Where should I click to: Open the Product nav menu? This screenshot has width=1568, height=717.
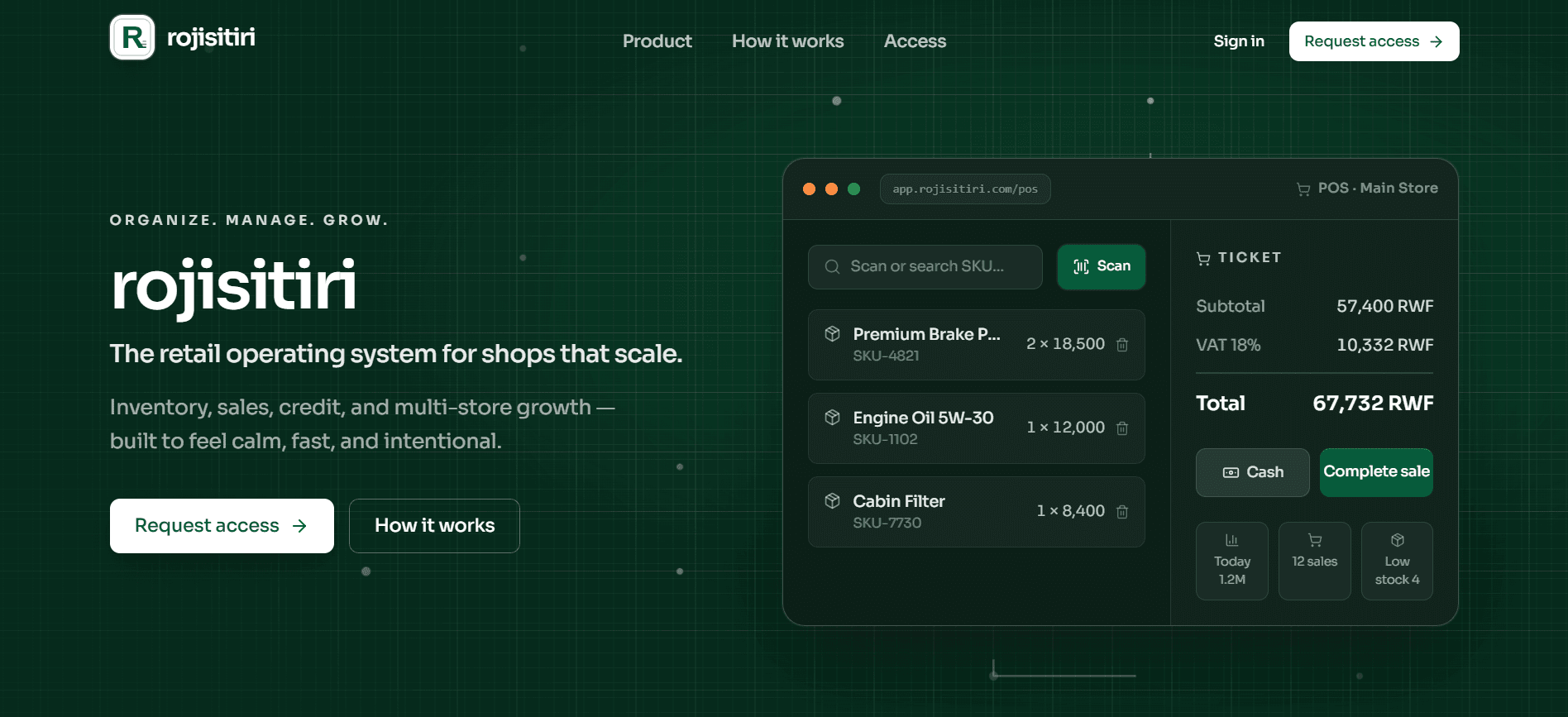pyautogui.click(x=657, y=41)
